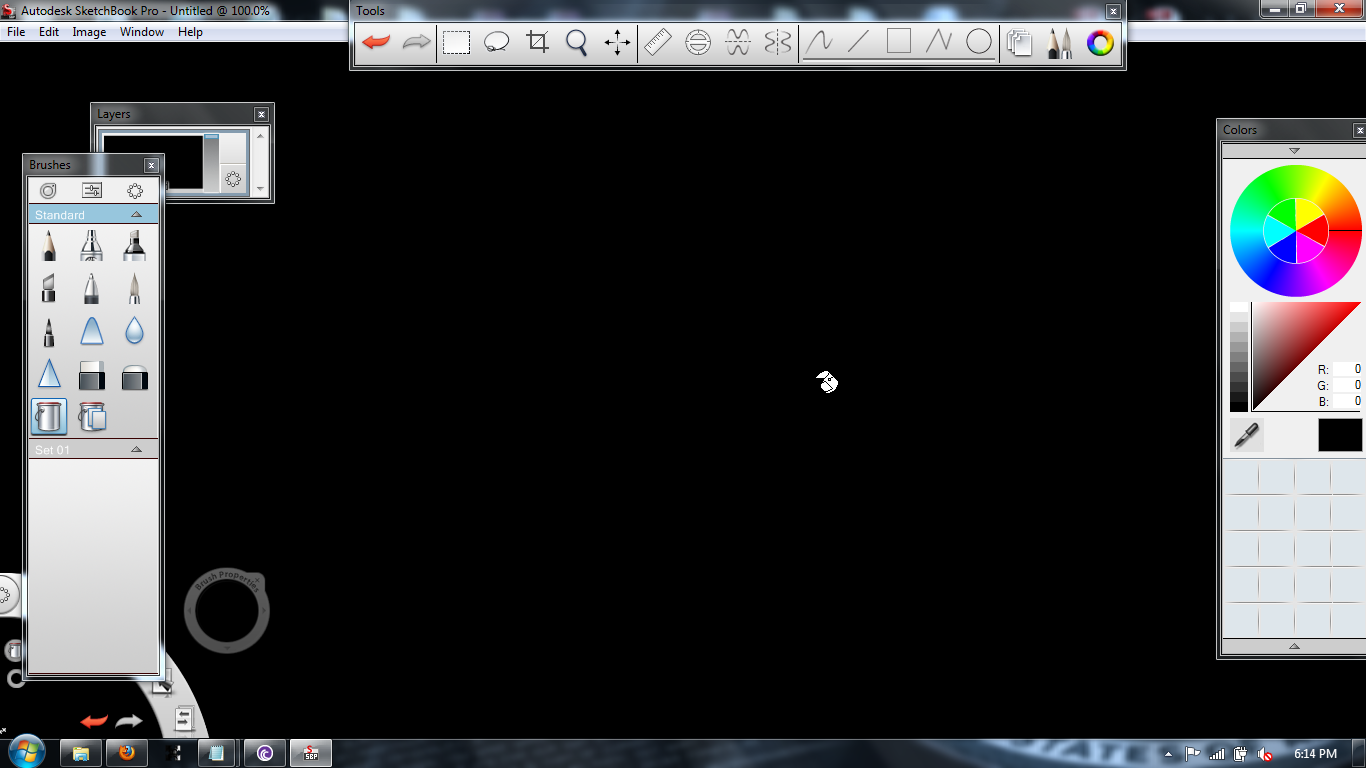
Task: Click the B value field
Action: 1347,401
